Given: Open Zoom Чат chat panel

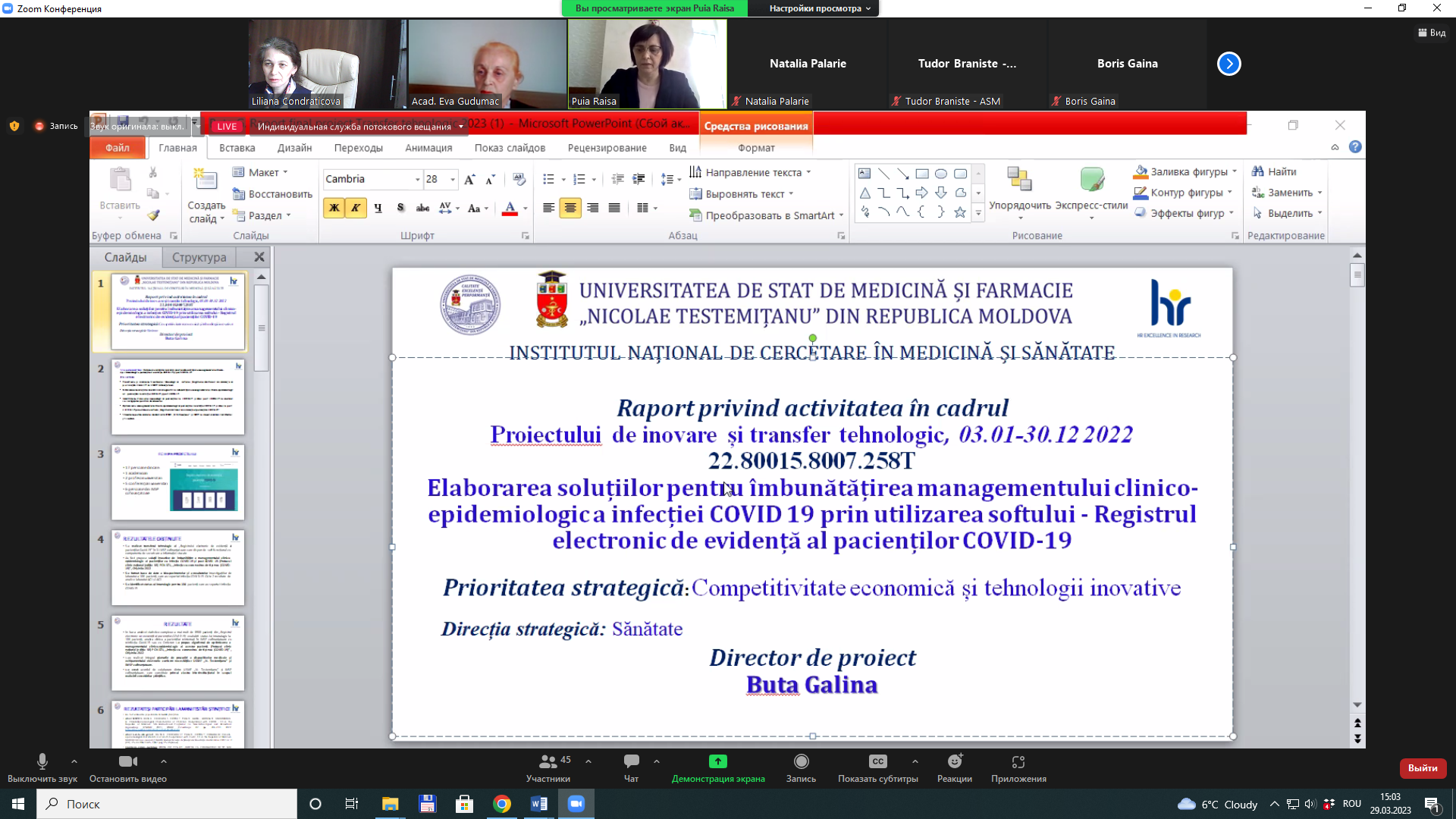Looking at the screenshot, I should [x=631, y=767].
